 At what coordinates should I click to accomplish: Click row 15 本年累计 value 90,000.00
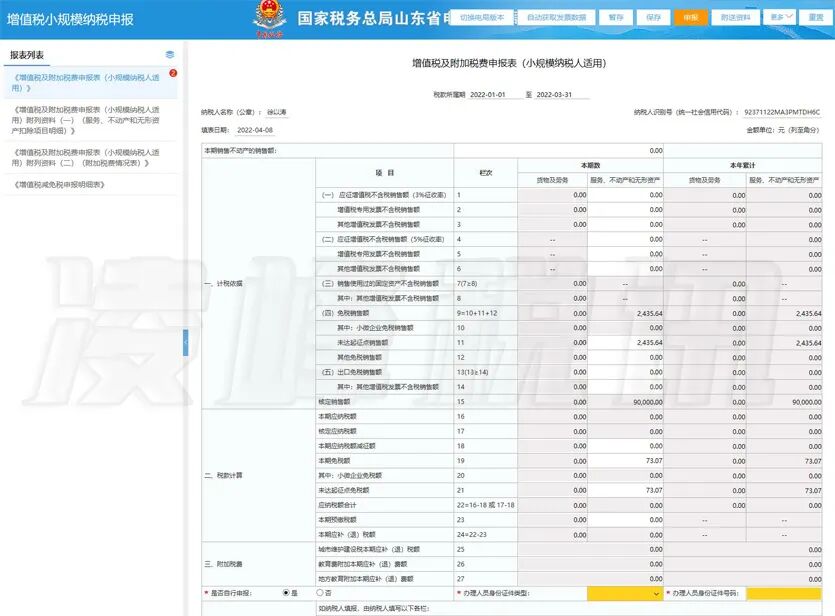point(784,402)
